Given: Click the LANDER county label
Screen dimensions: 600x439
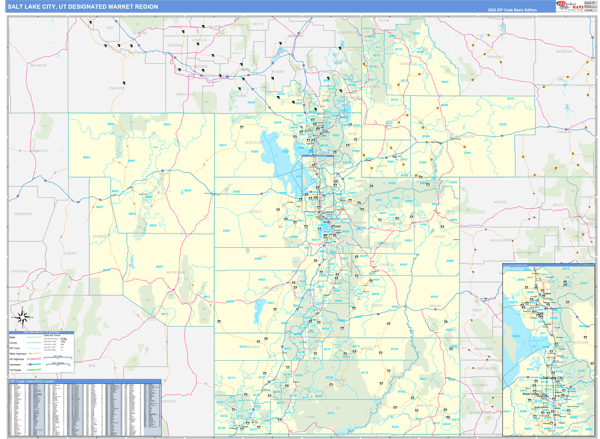Looking at the screenshot, I should tap(70, 253).
